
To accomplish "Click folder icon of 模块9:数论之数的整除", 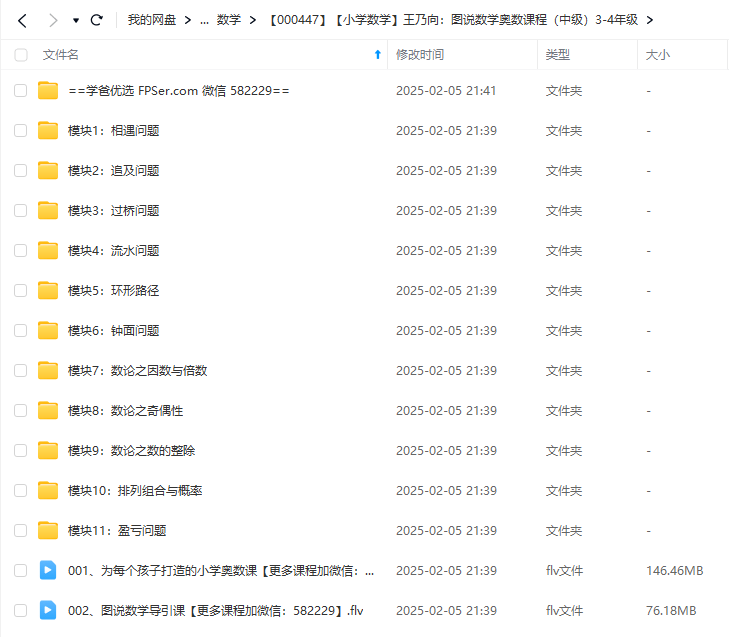I will coord(48,450).
